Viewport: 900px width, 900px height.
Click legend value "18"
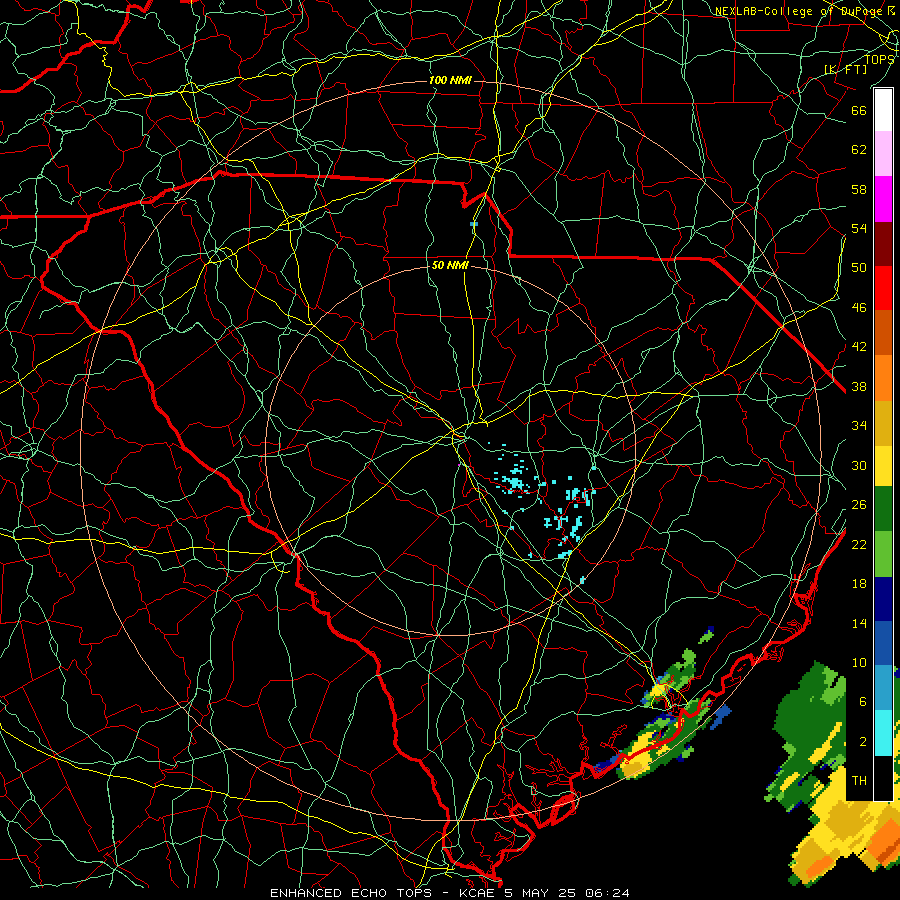859,584
